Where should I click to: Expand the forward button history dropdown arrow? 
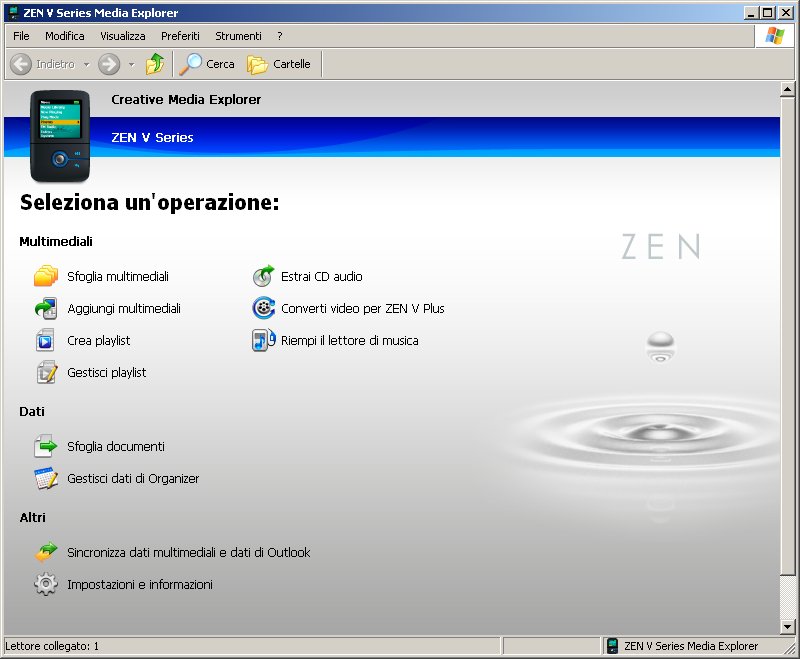(131, 64)
